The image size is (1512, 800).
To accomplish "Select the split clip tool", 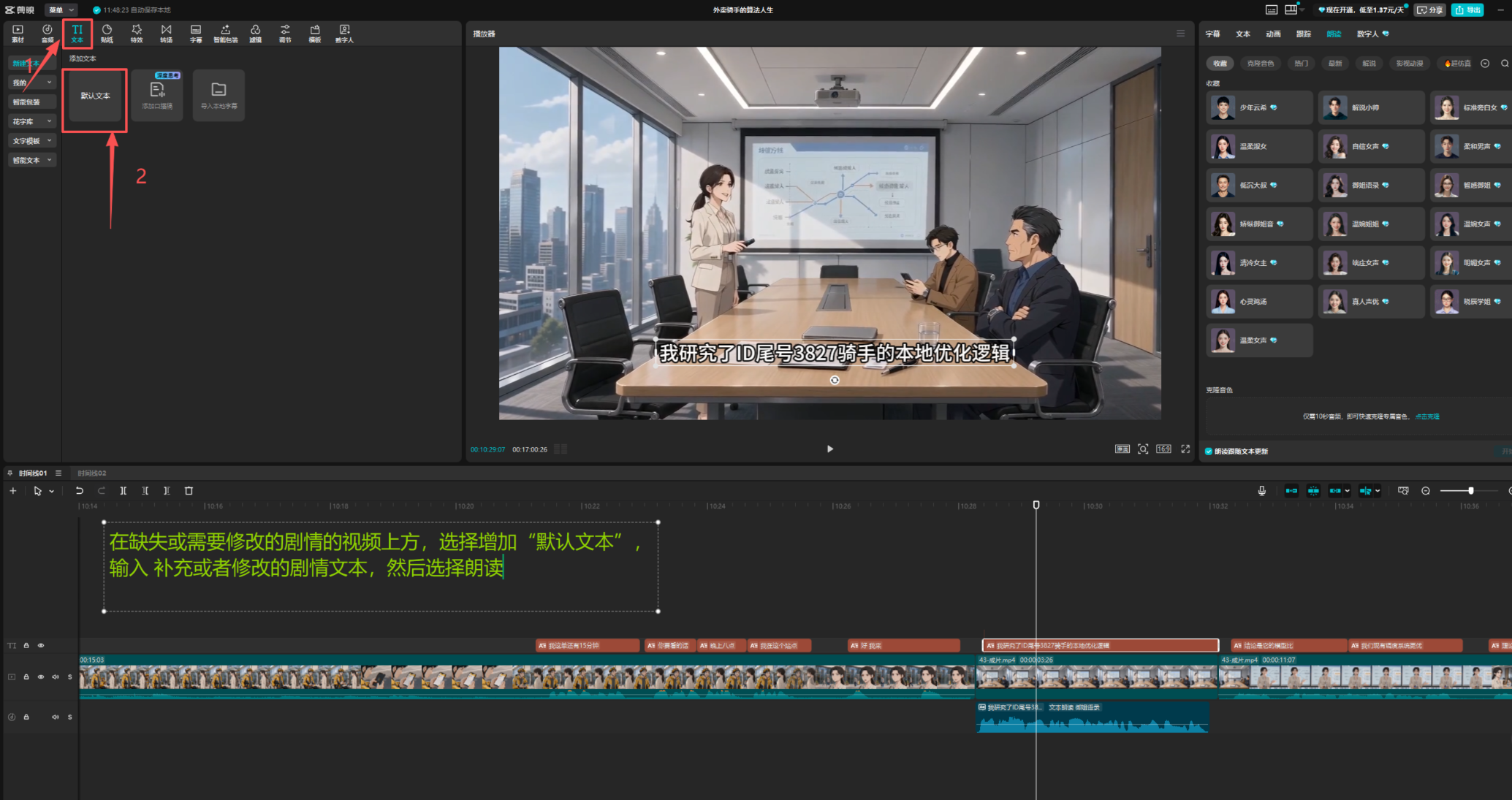I will (124, 491).
